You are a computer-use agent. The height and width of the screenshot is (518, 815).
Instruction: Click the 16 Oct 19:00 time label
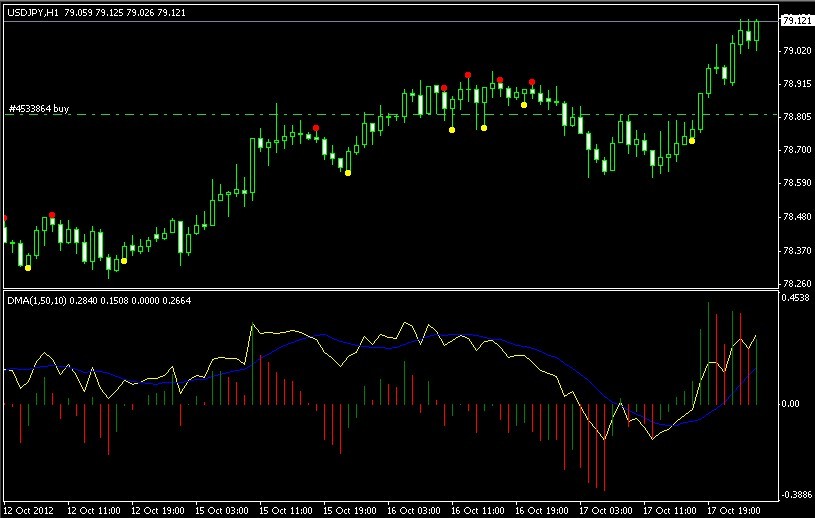point(542,510)
